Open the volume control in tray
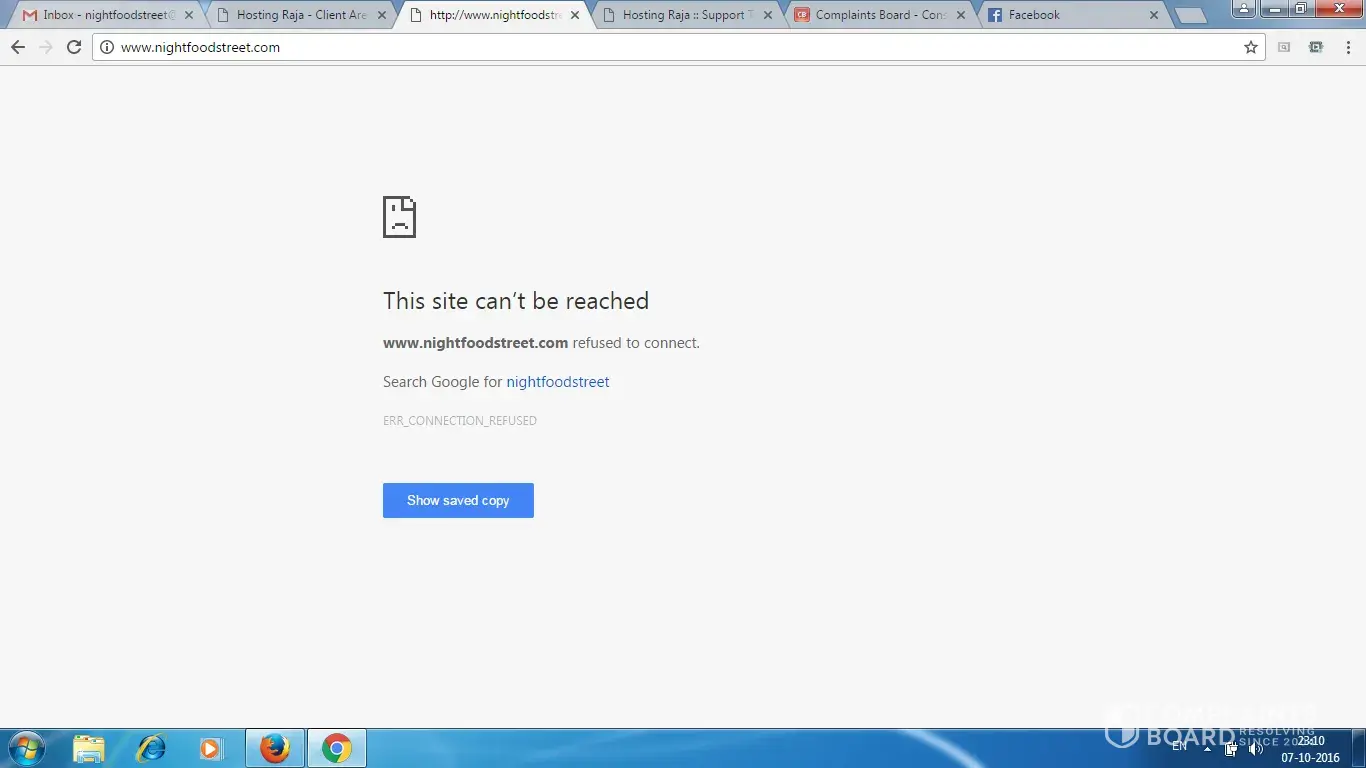Viewport: 1366px width, 768px height. pos(1256,749)
